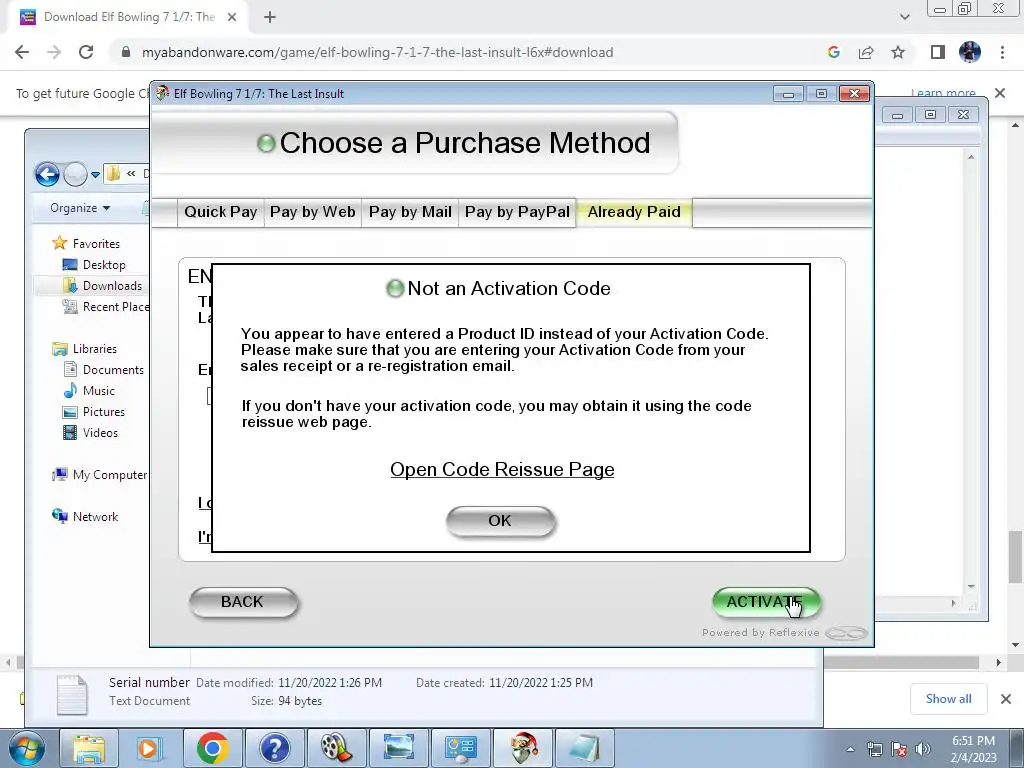Follow the Learn more link in info bar
Image resolution: width=1024 pixels, height=768 pixels.
pos(943,93)
